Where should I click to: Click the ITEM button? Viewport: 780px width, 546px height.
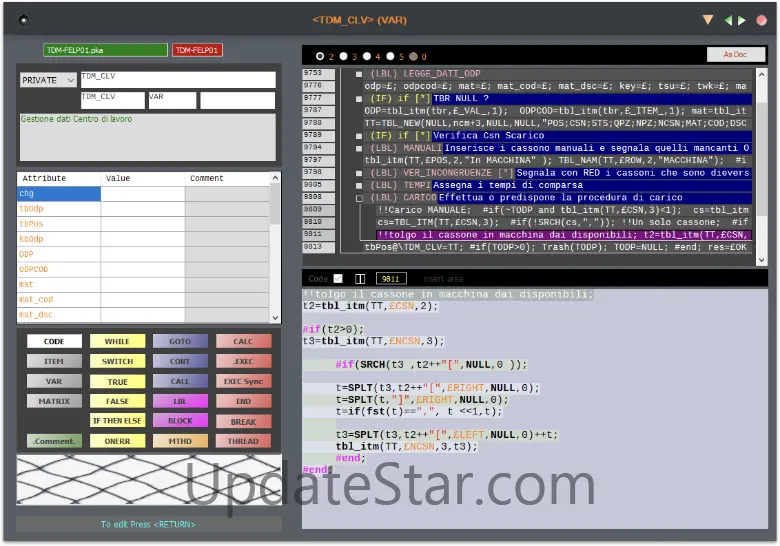(54, 361)
